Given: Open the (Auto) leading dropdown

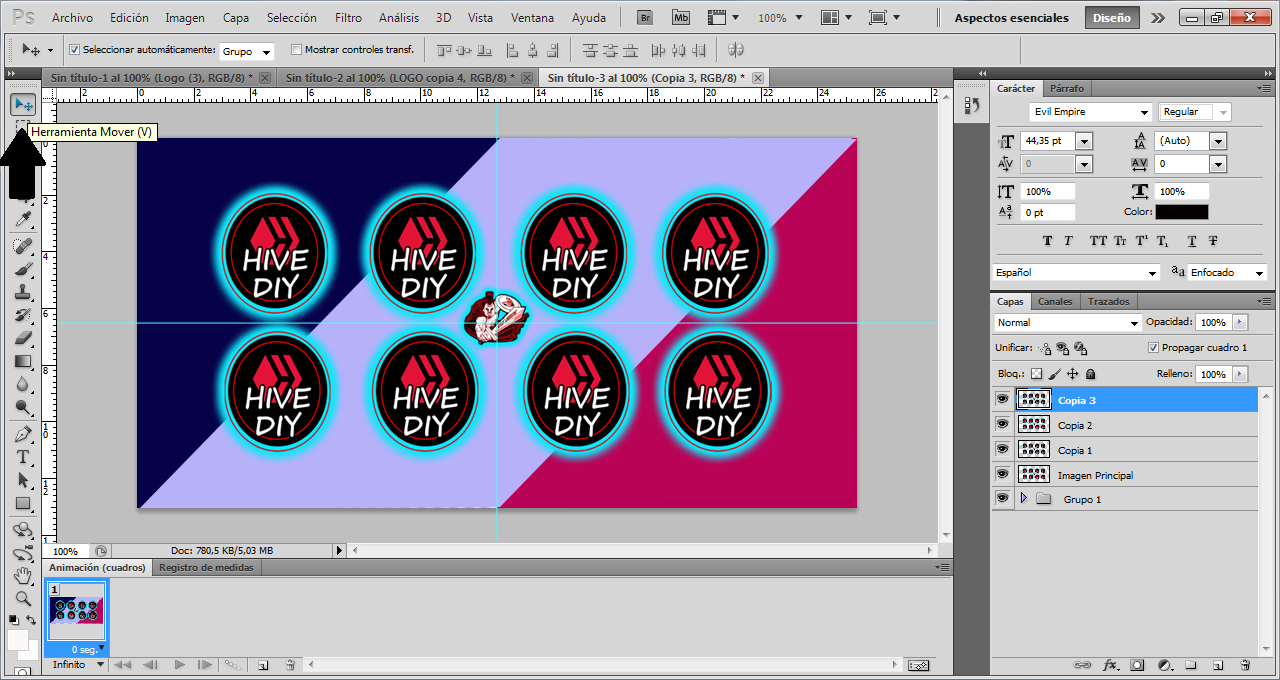Looking at the screenshot, I should click(1218, 141).
